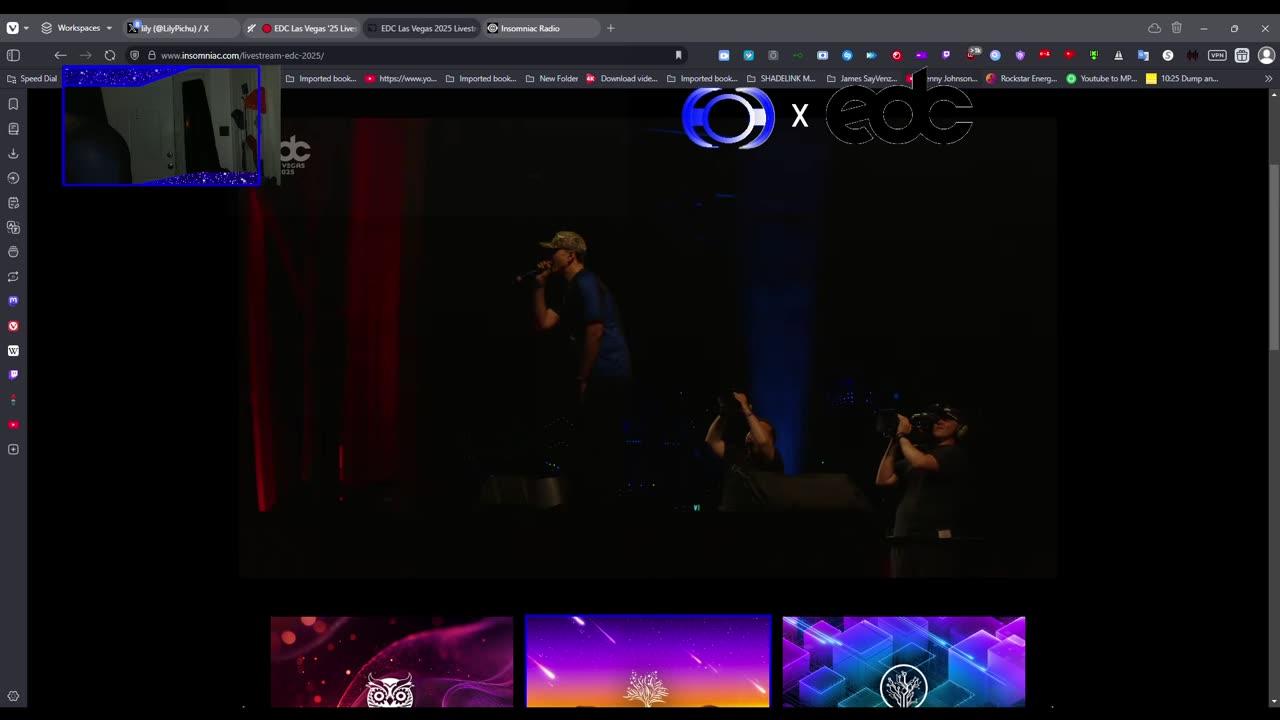
Task: Open the James SayVenz... bookmark folder
Action: (861, 78)
